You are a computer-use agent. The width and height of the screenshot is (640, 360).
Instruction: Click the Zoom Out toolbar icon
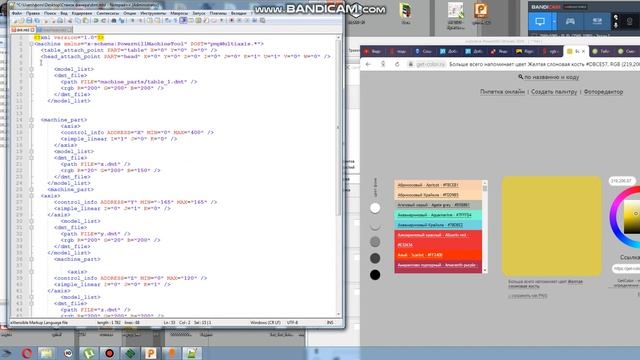(x=140, y=20)
